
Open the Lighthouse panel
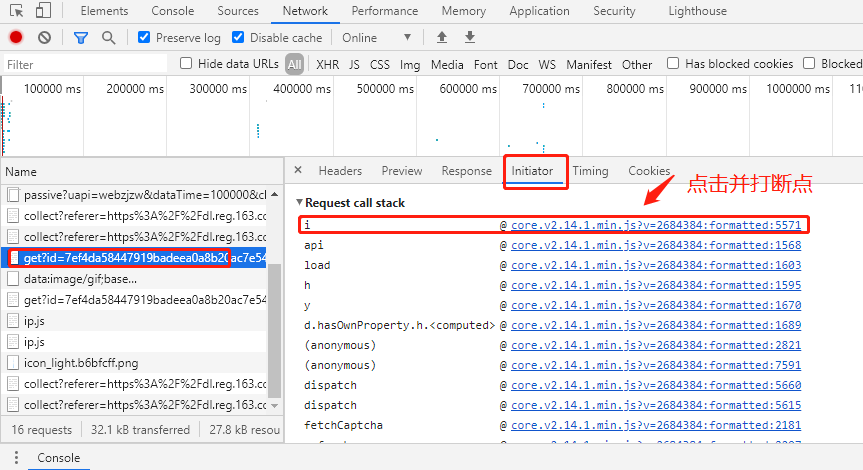[697, 11]
